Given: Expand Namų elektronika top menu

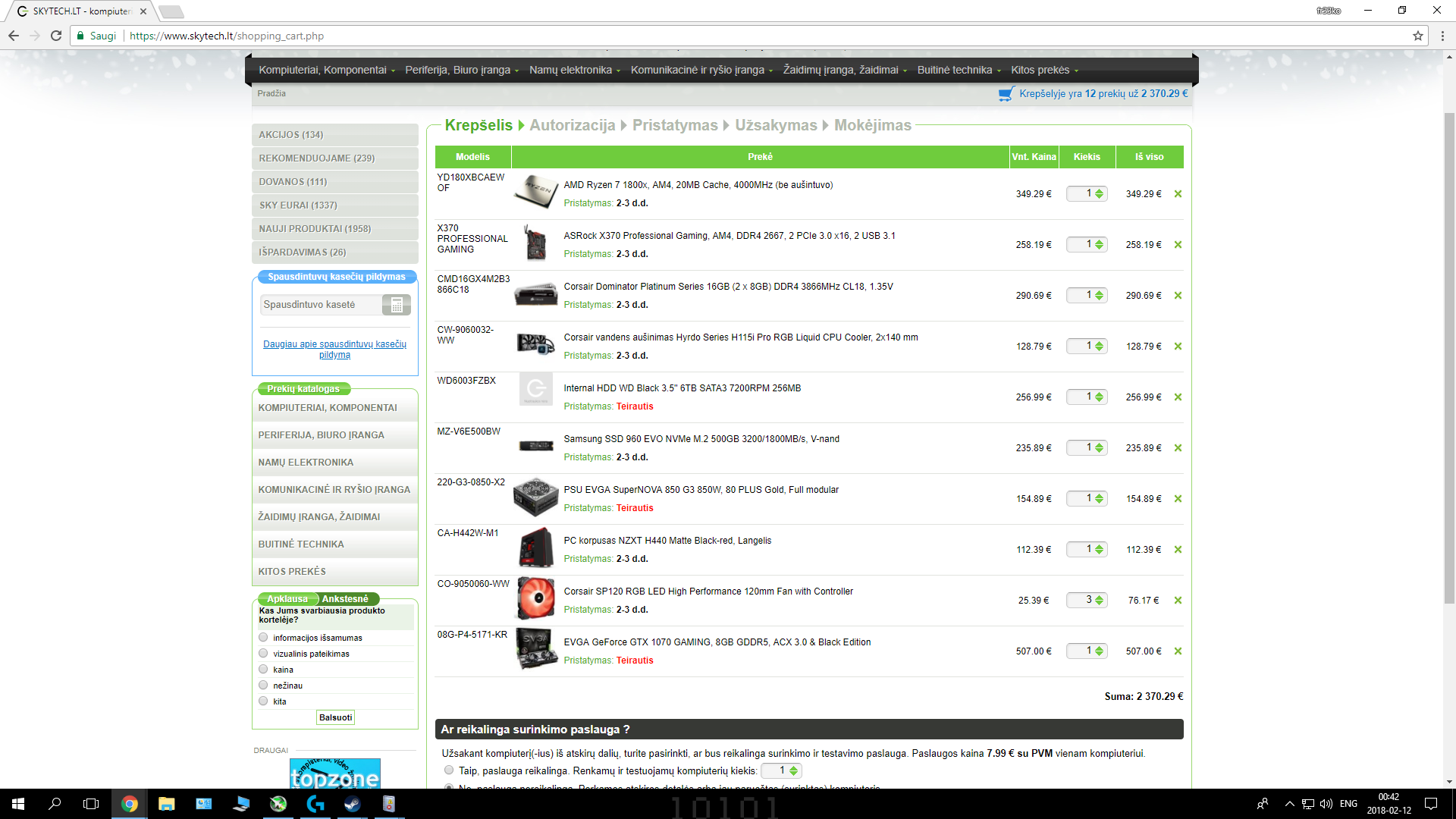Looking at the screenshot, I should (575, 70).
